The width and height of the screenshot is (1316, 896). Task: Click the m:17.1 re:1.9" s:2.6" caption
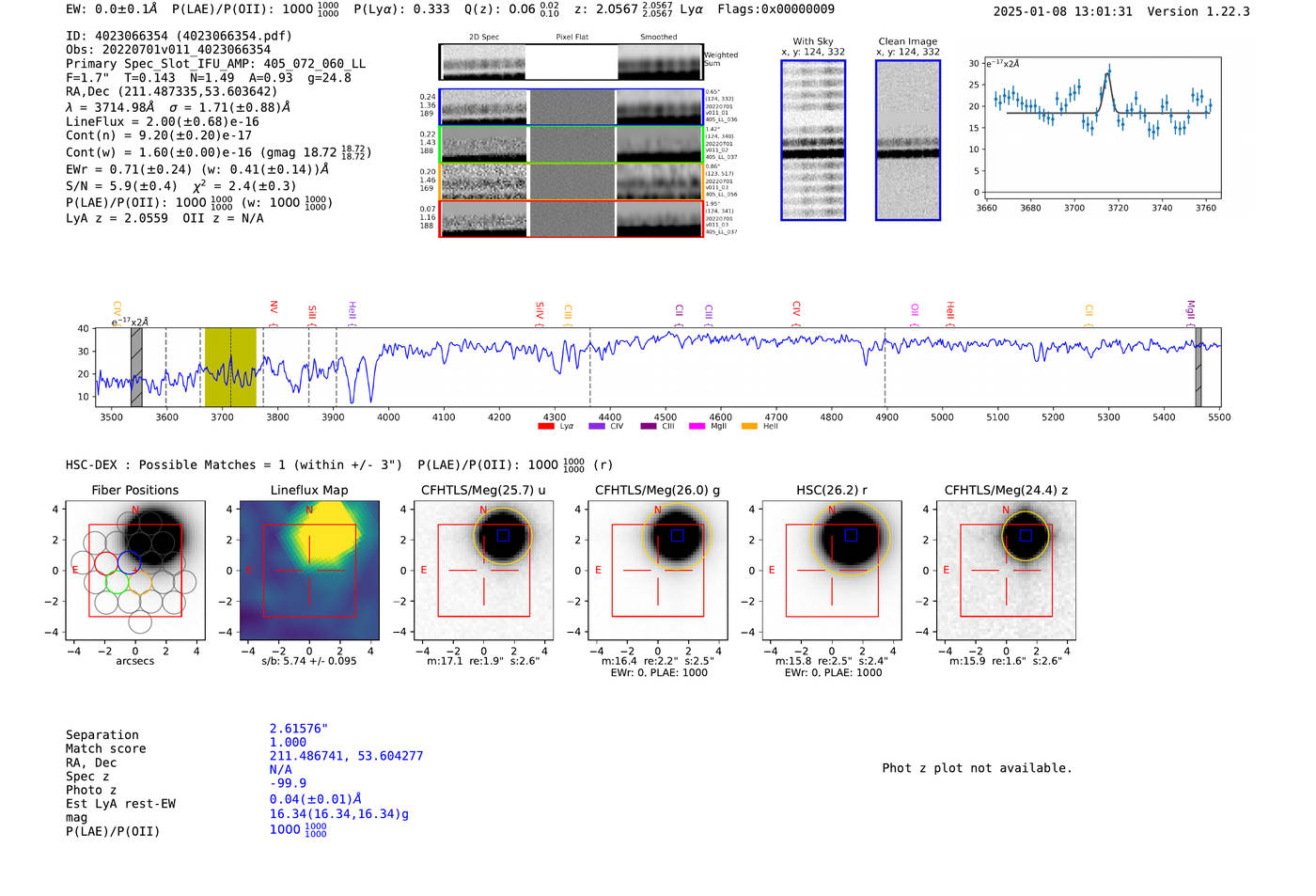tap(483, 661)
